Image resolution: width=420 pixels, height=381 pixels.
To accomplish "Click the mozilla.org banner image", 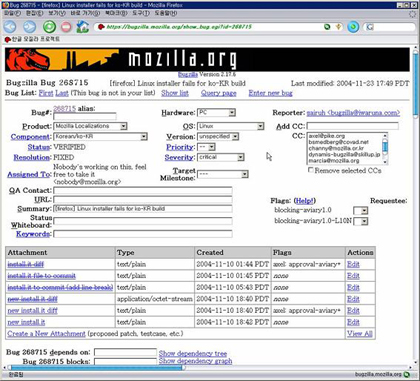I will [x=207, y=60].
